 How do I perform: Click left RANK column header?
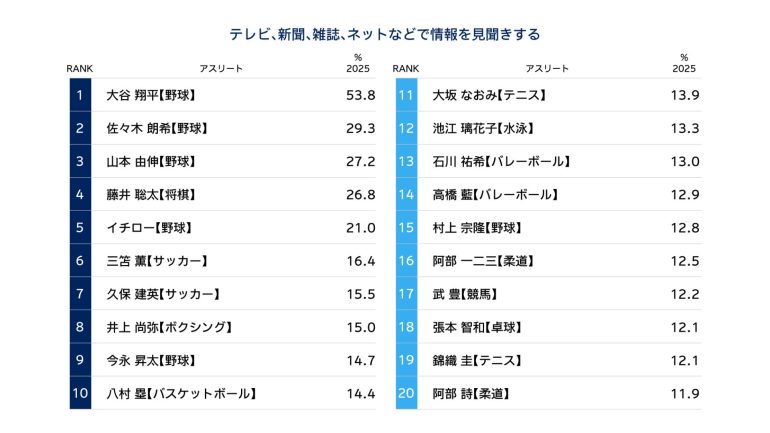coord(79,68)
